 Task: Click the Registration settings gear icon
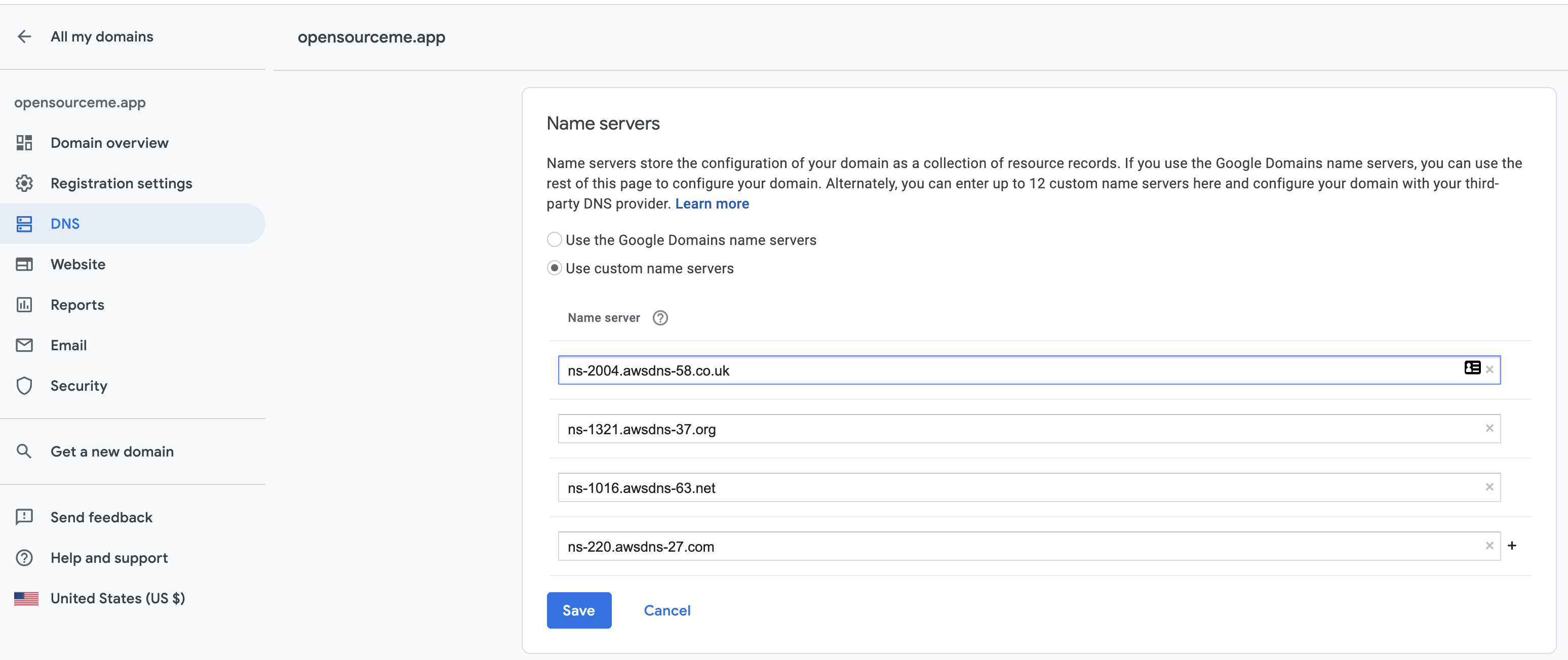pos(24,183)
